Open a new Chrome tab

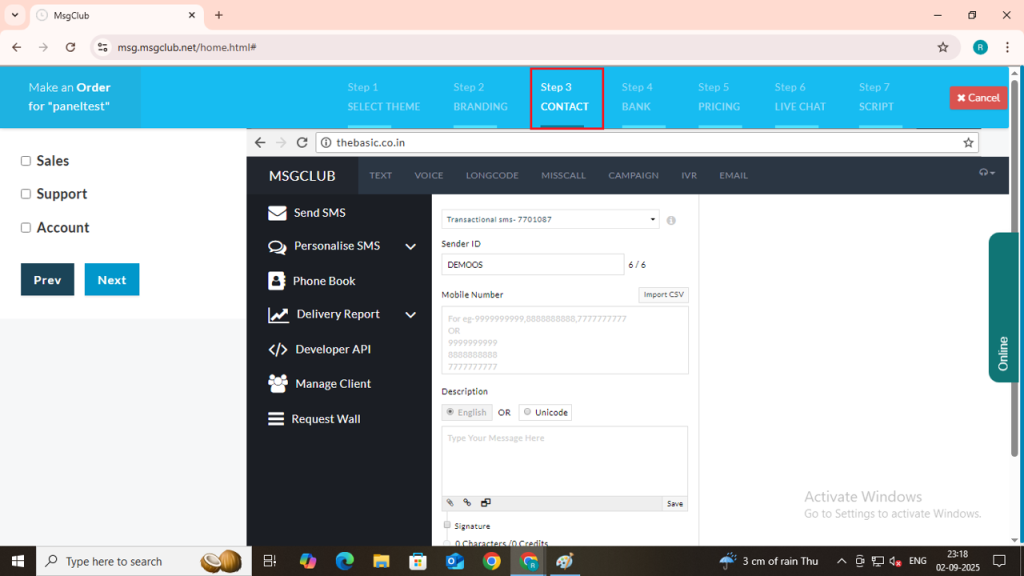pyautogui.click(x=219, y=15)
